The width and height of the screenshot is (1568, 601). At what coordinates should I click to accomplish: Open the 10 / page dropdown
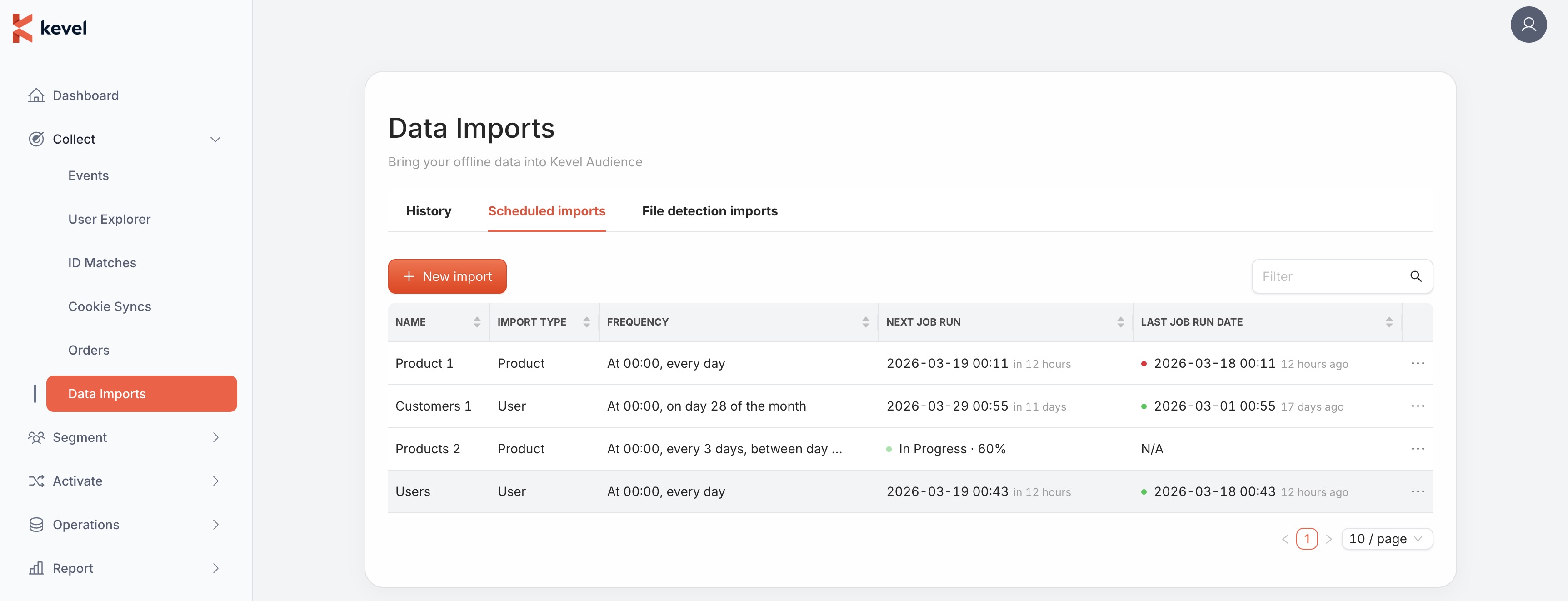point(1386,539)
